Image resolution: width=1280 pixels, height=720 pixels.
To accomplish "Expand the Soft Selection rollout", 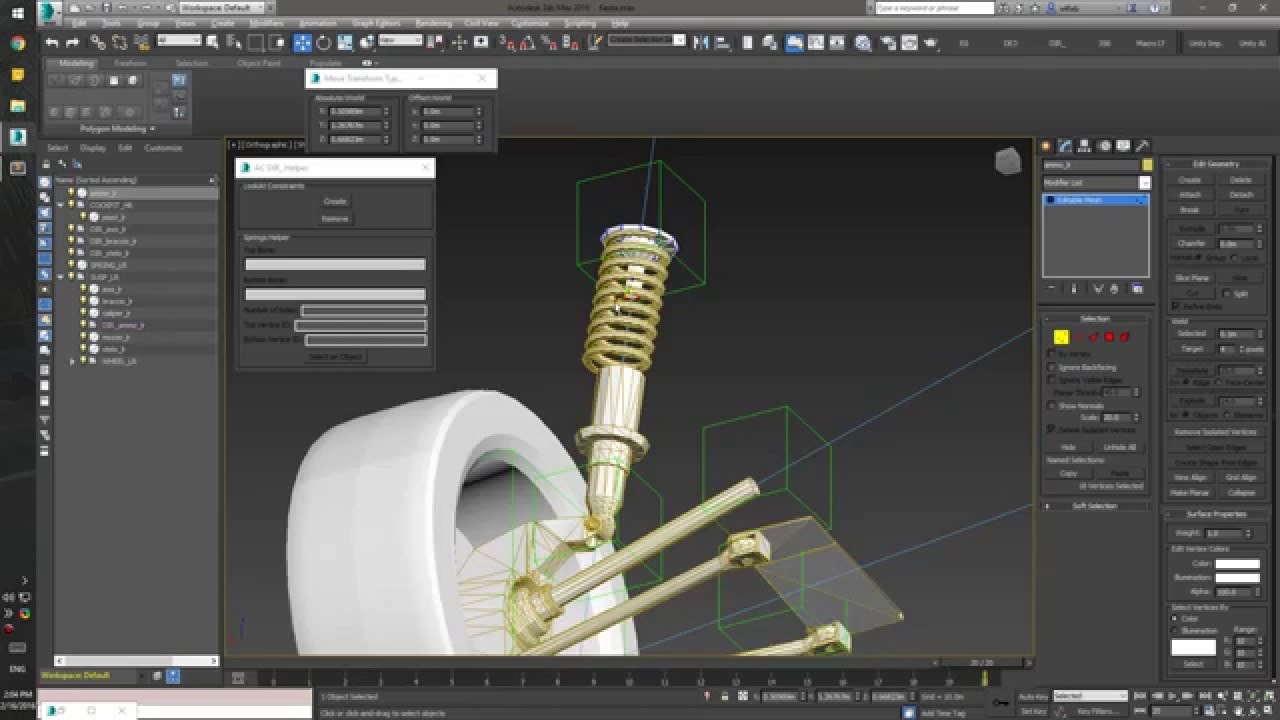I will (1094, 506).
